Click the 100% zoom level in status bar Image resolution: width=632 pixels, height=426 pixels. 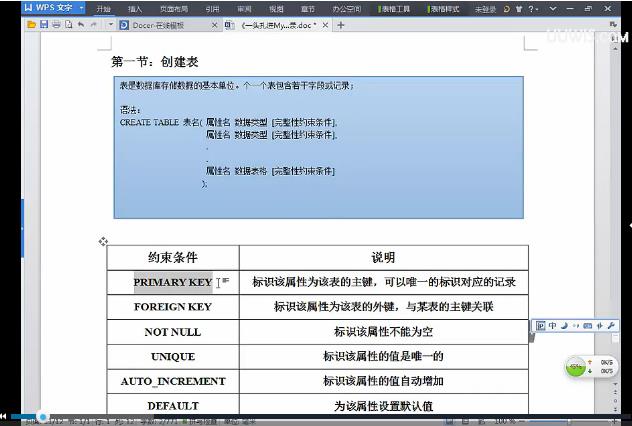[504, 422]
